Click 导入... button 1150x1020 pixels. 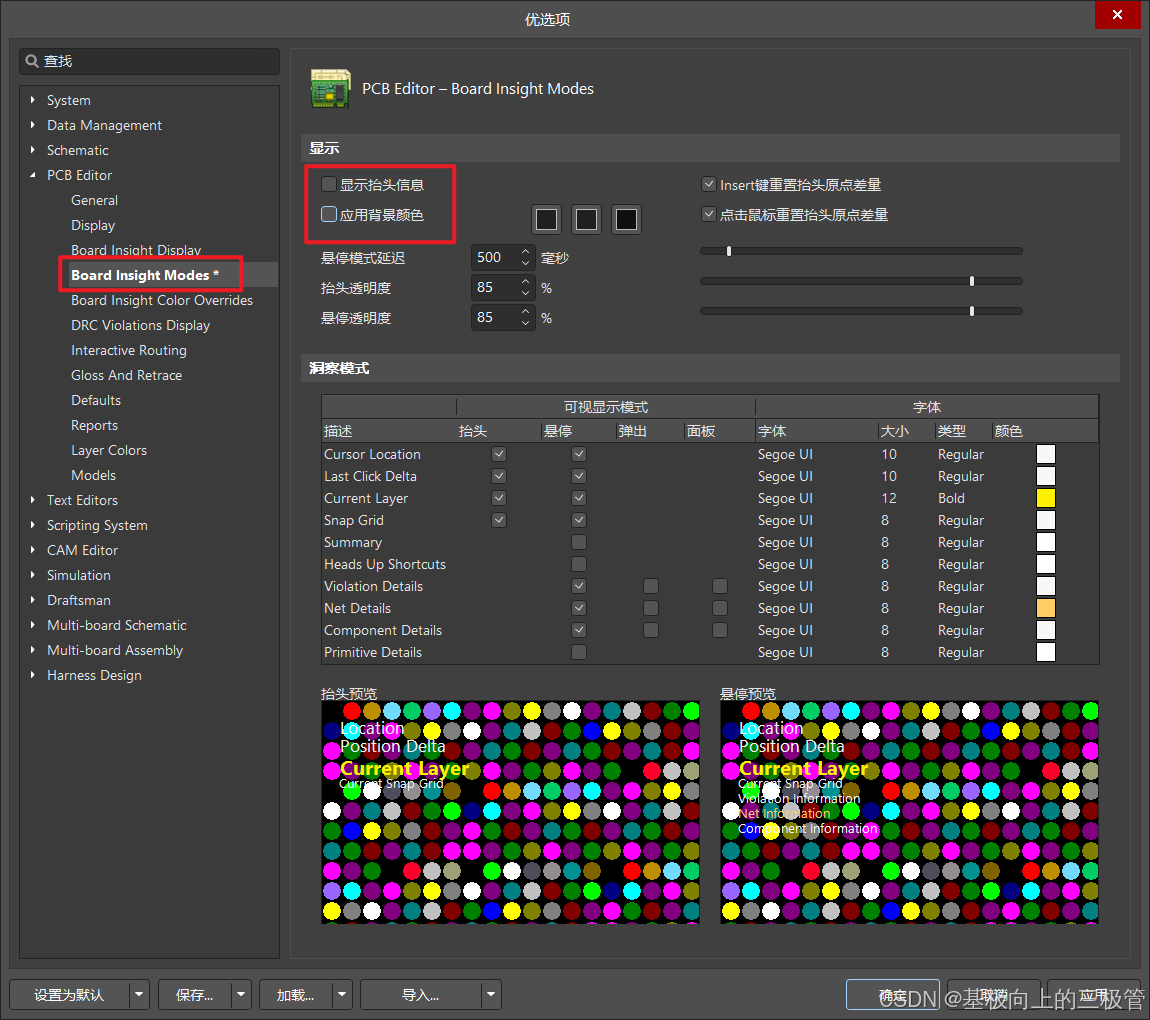tap(421, 995)
